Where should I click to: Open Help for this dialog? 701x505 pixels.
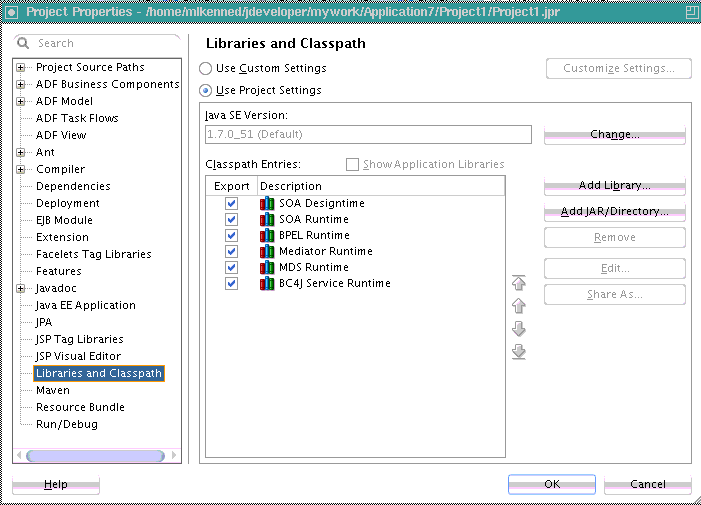click(x=56, y=484)
